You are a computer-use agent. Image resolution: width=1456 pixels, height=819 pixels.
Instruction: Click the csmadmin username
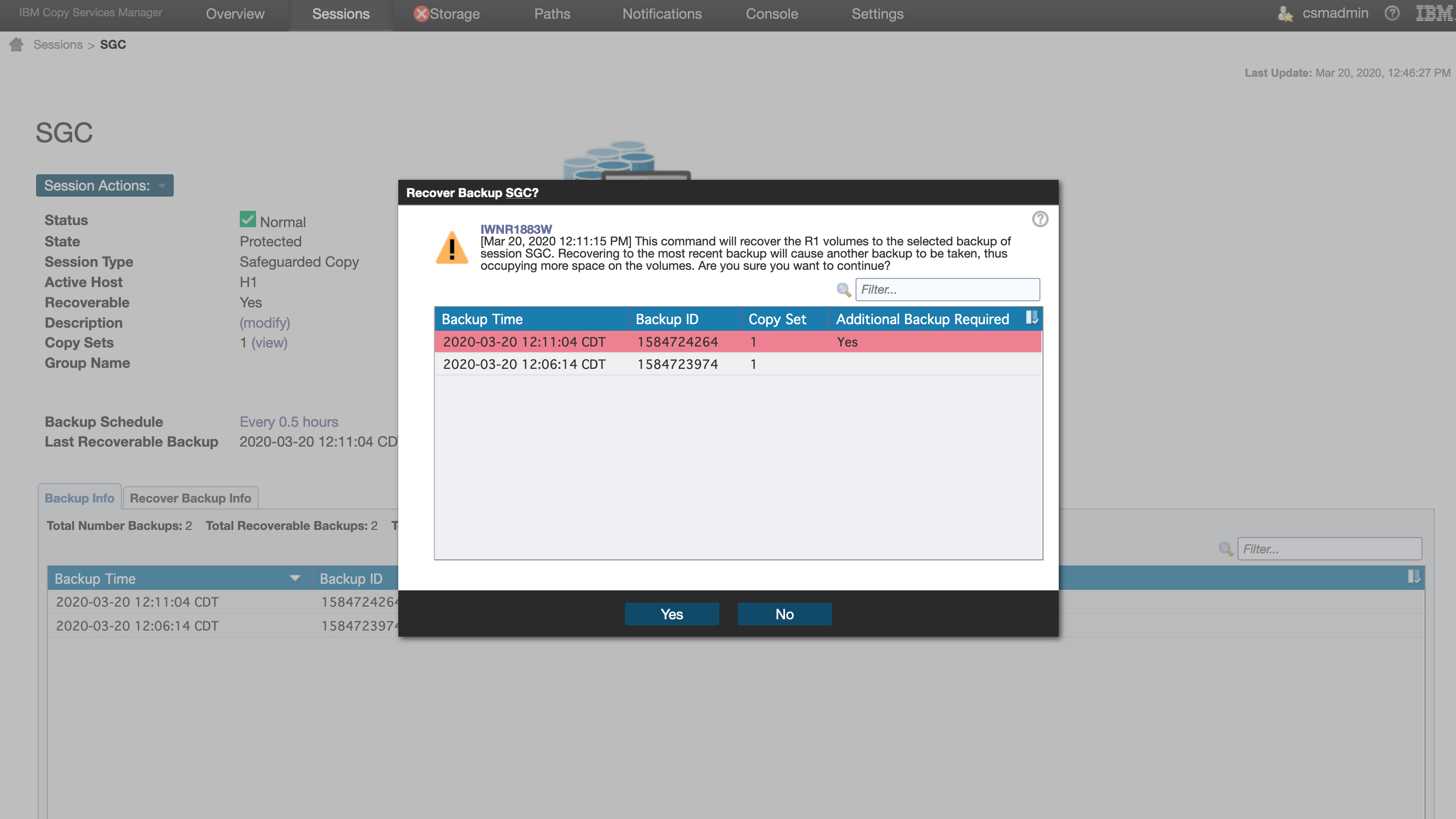click(x=1335, y=14)
